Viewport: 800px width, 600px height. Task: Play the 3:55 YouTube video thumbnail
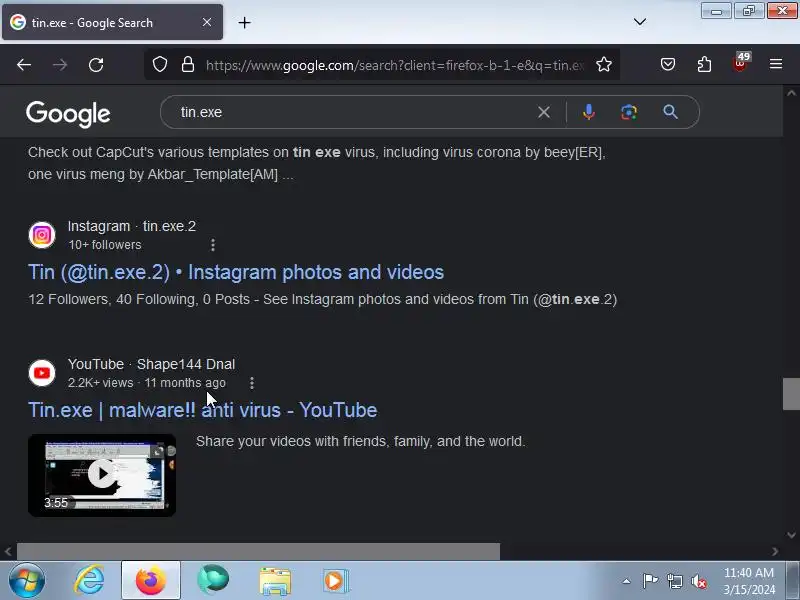[102, 475]
